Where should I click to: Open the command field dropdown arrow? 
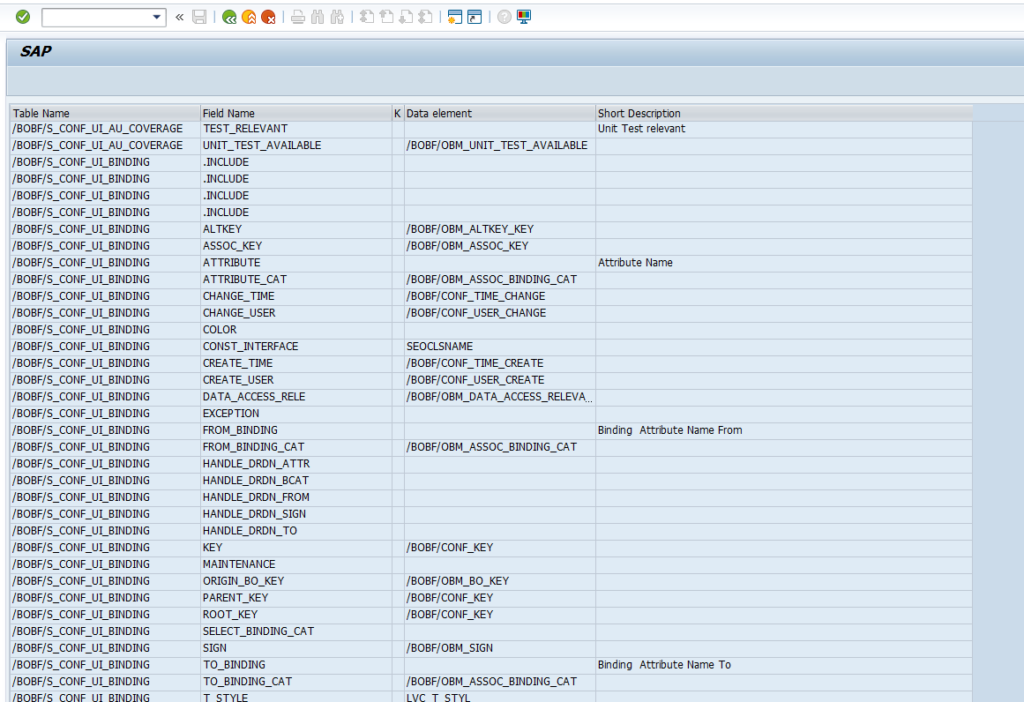(x=157, y=17)
